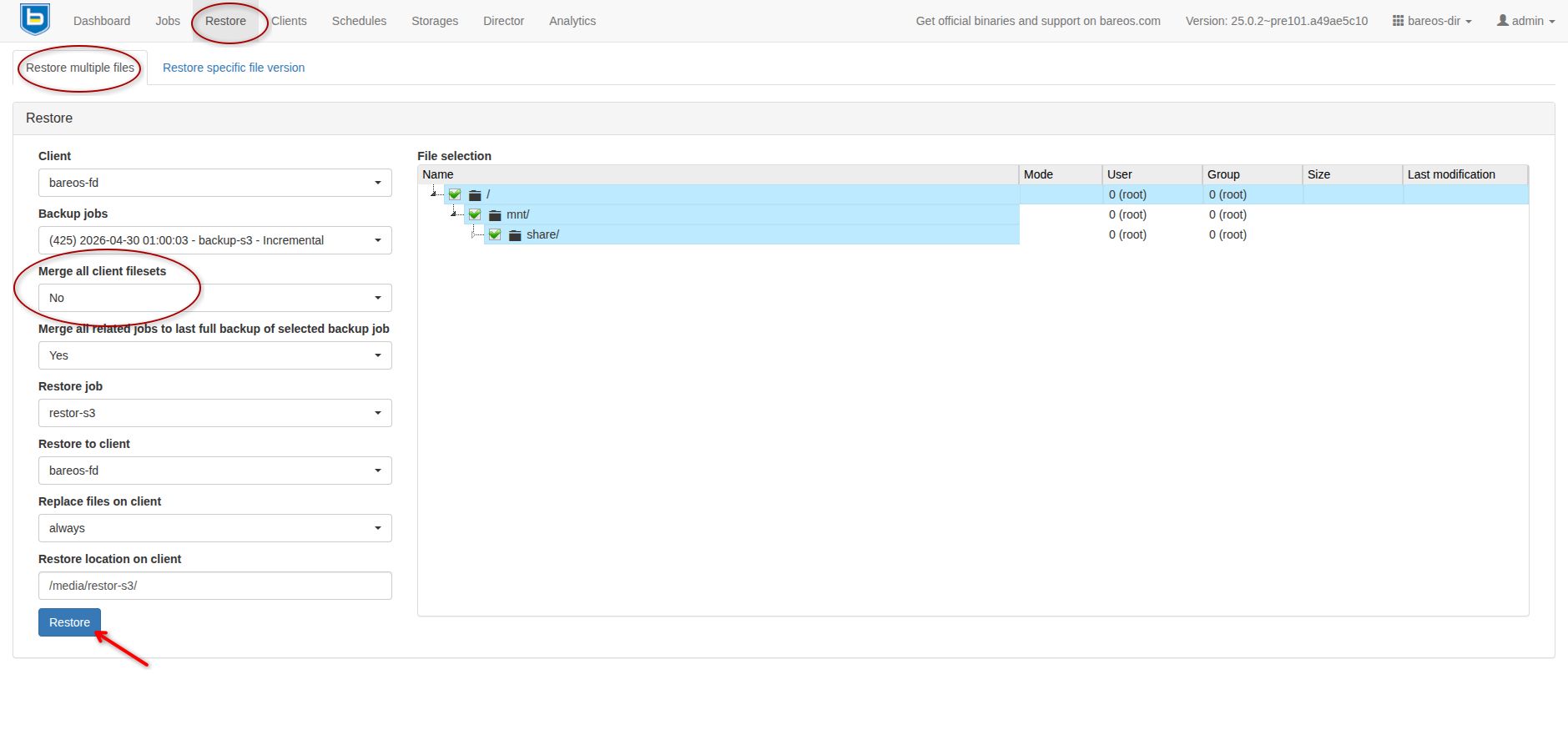Select the Restore multiple files tab
1568x750 pixels.
point(80,68)
